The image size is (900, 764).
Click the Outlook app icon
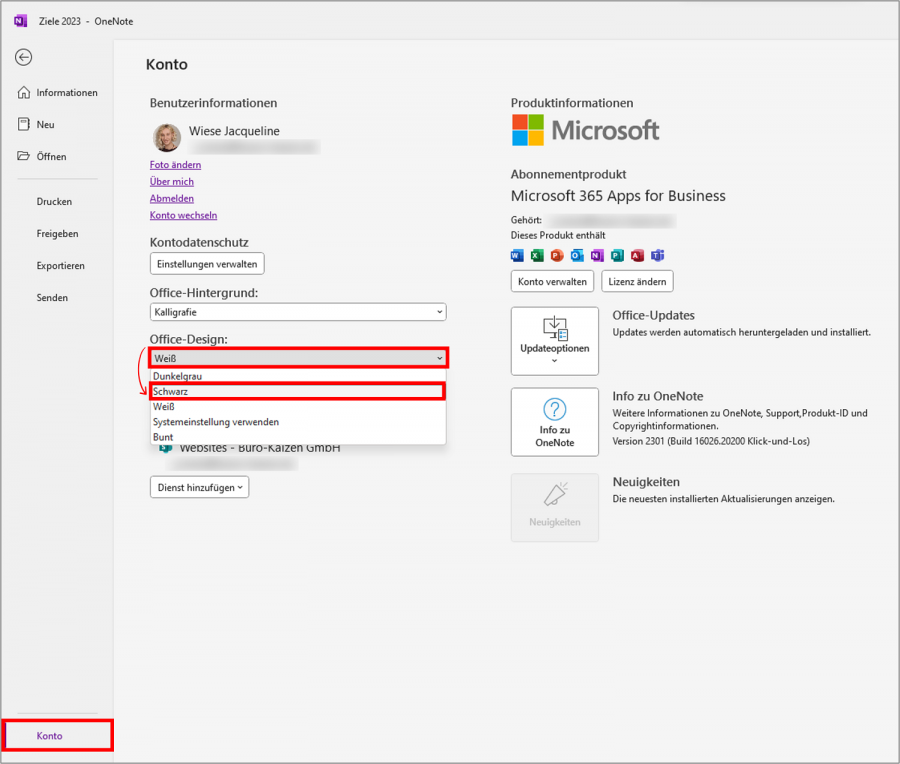click(578, 255)
